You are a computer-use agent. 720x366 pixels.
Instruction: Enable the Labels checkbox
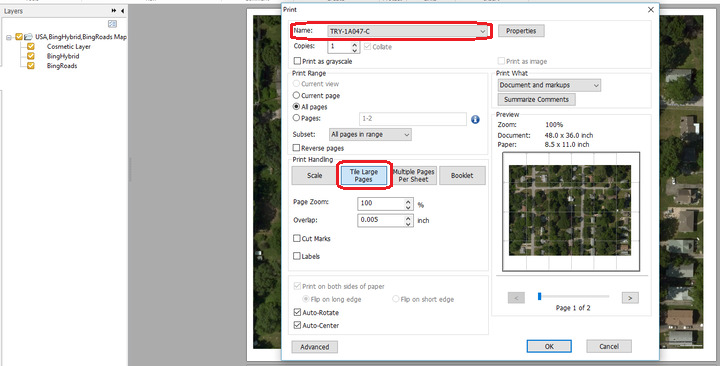click(297, 256)
